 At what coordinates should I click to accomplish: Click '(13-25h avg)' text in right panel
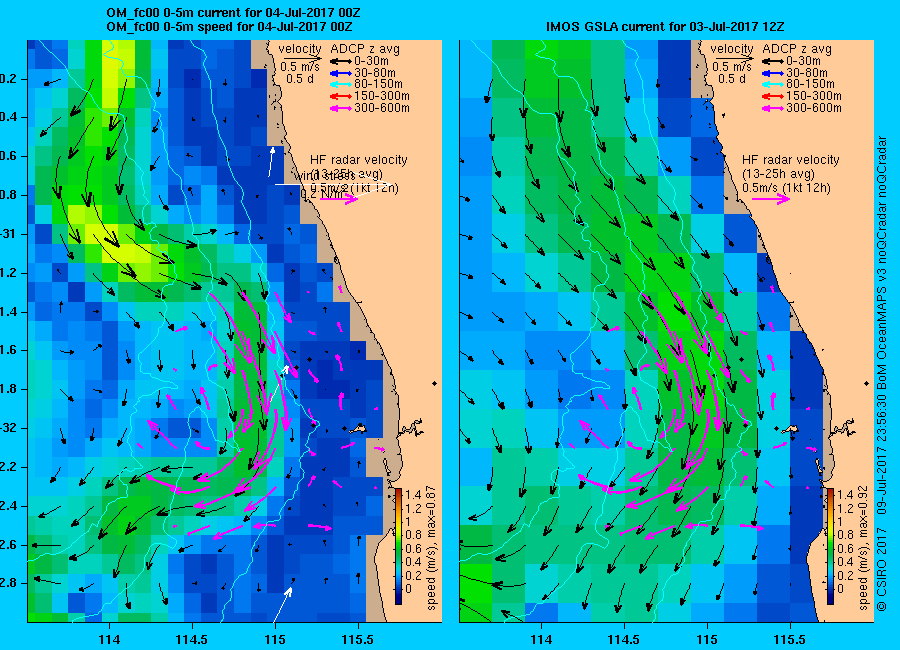[779, 174]
